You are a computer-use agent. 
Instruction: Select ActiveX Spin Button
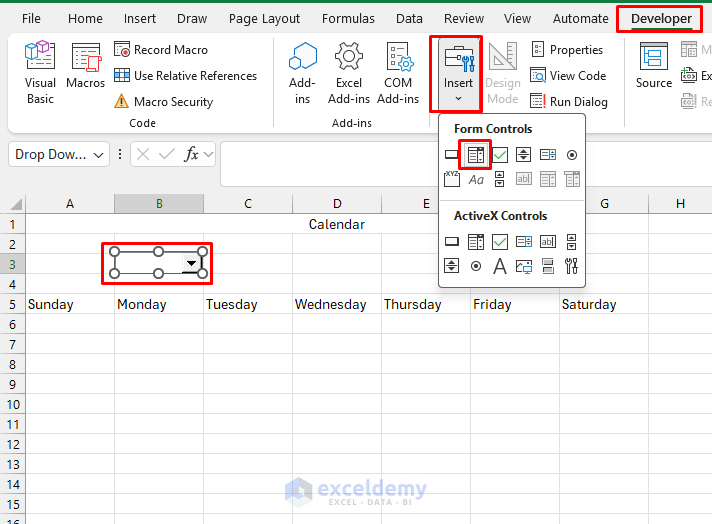(x=451, y=266)
